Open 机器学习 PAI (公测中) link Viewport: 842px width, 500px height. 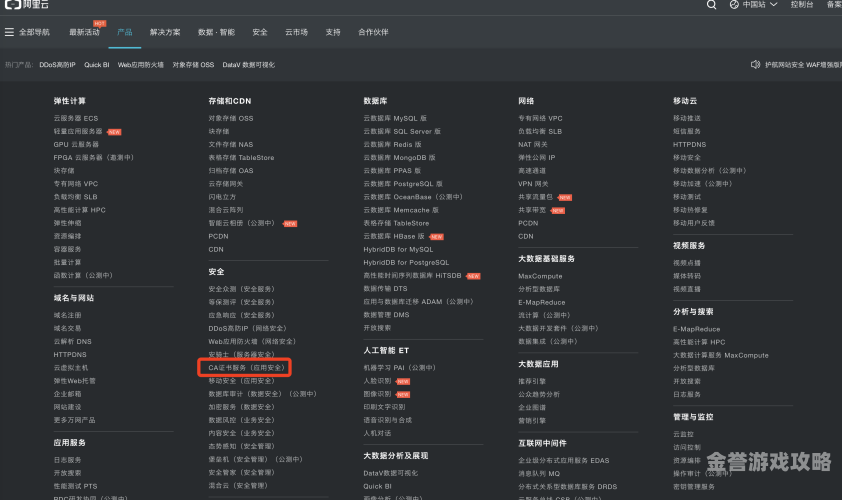[400, 368]
